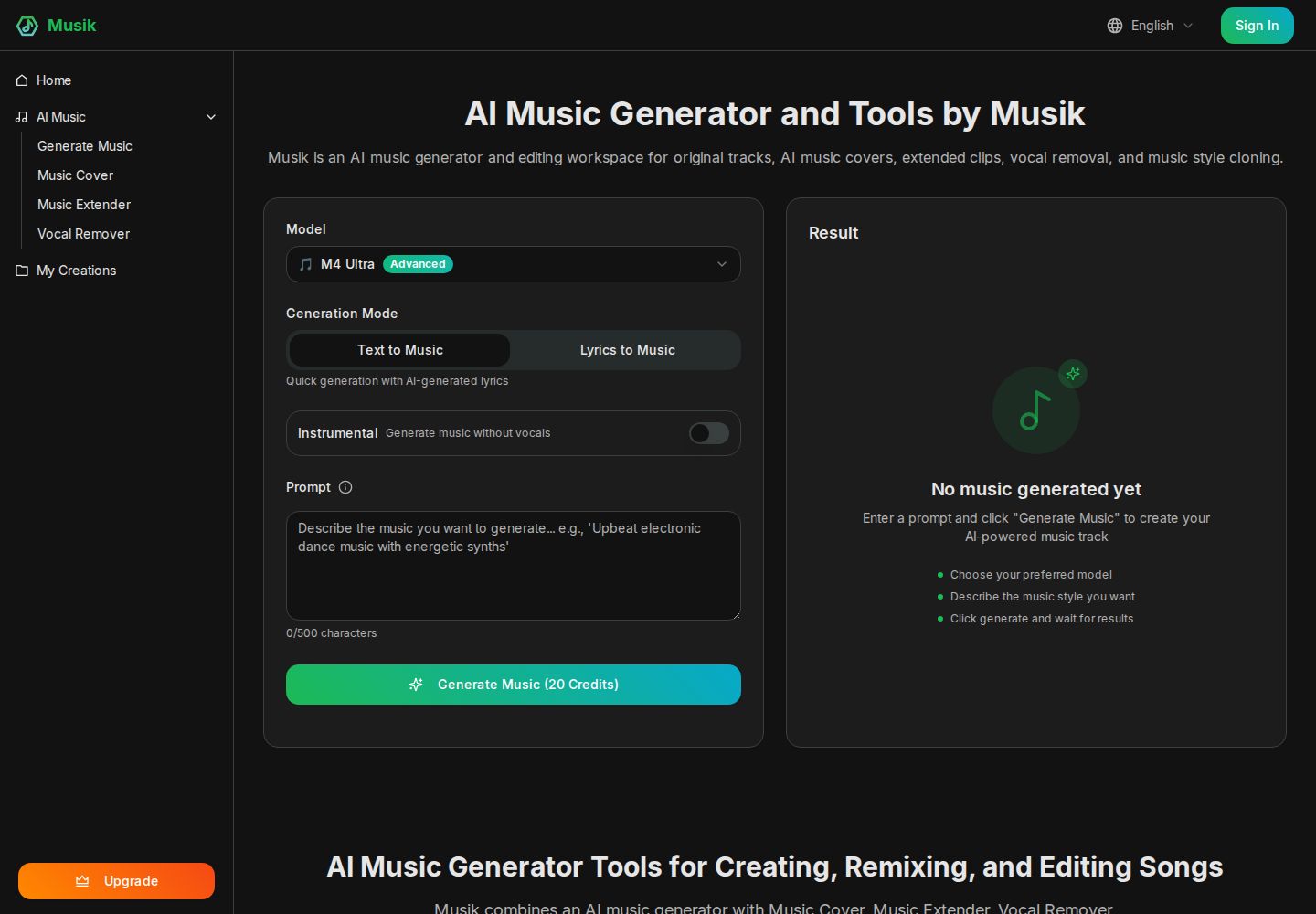
Task: Click the My Creations folder icon
Action: [22, 271]
